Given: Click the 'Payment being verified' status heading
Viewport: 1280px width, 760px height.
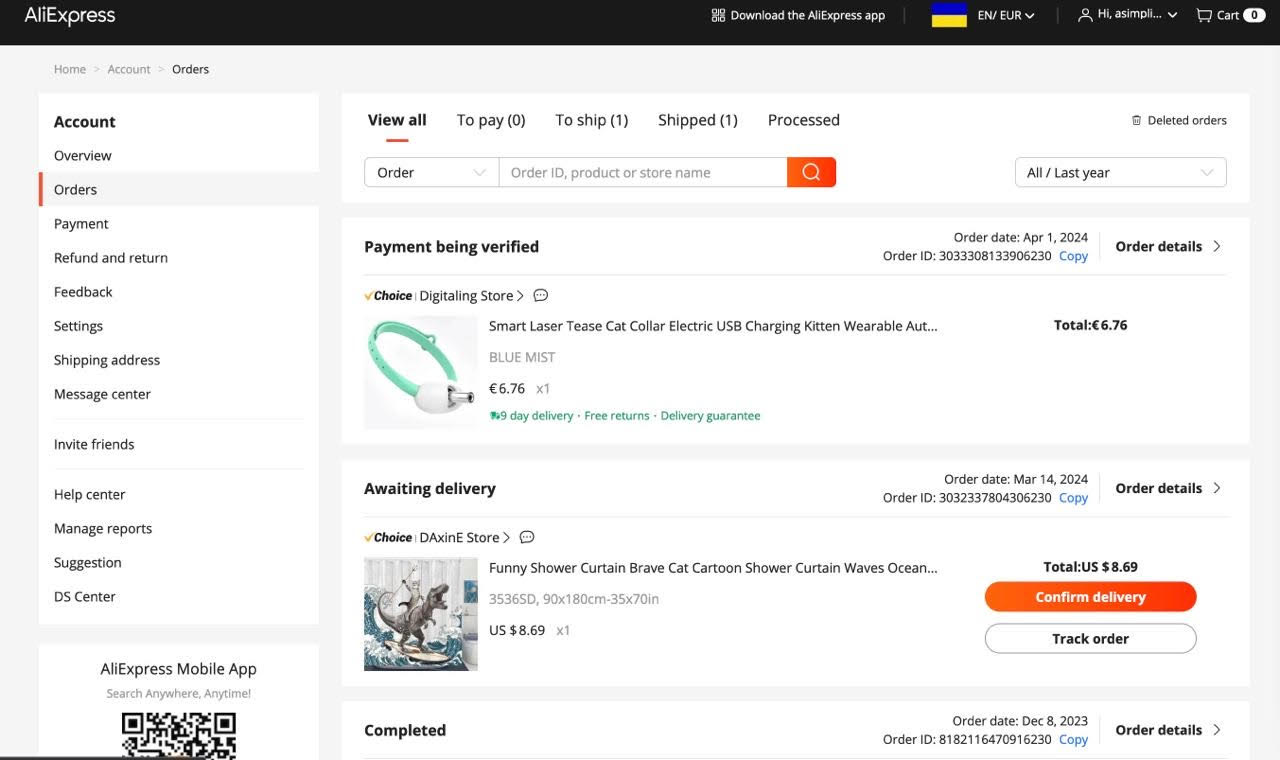Looking at the screenshot, I should coord(451,247).
